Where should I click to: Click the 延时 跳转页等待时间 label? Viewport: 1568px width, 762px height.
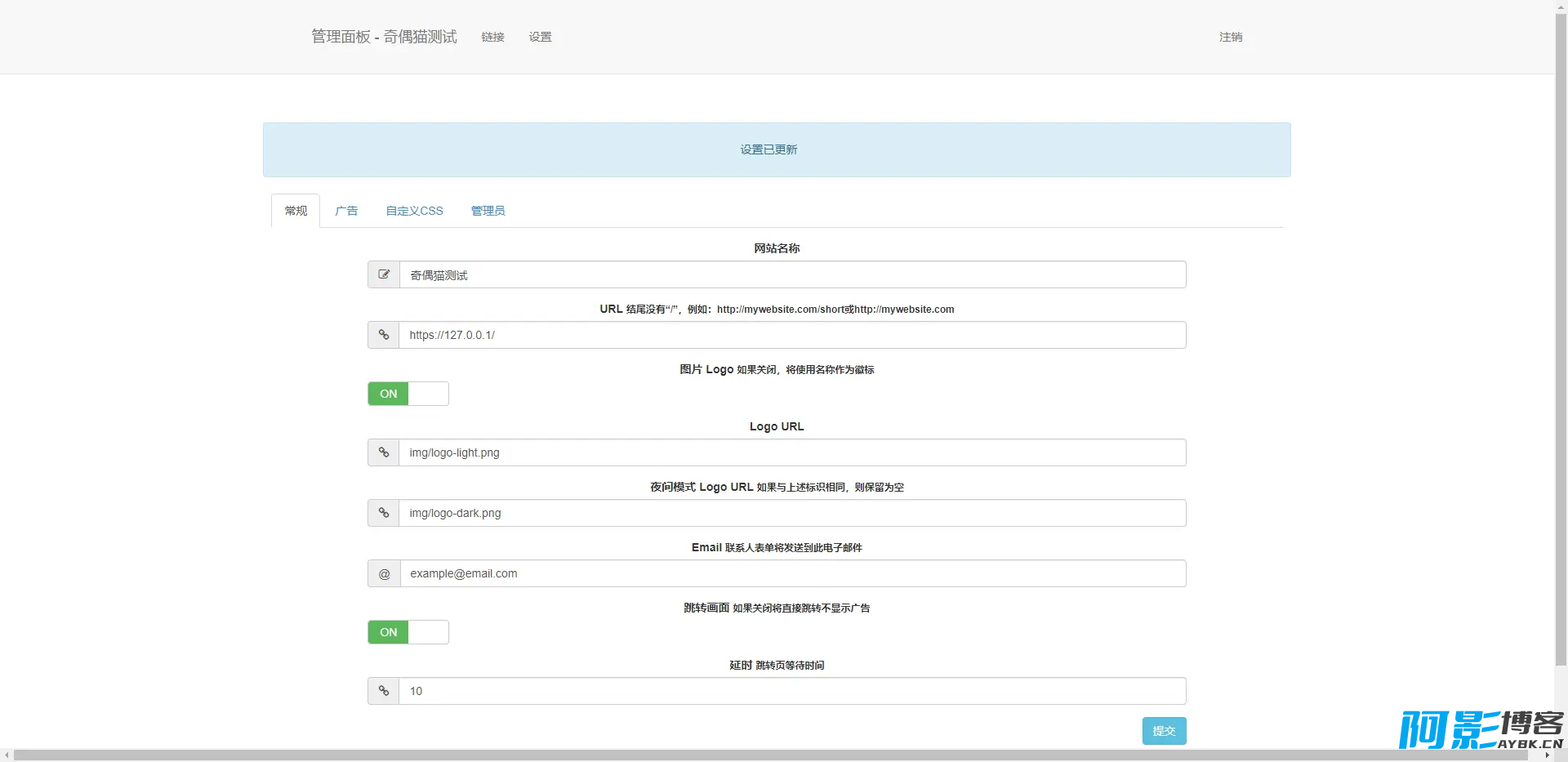pyautogui.click(x=777, y=666)
